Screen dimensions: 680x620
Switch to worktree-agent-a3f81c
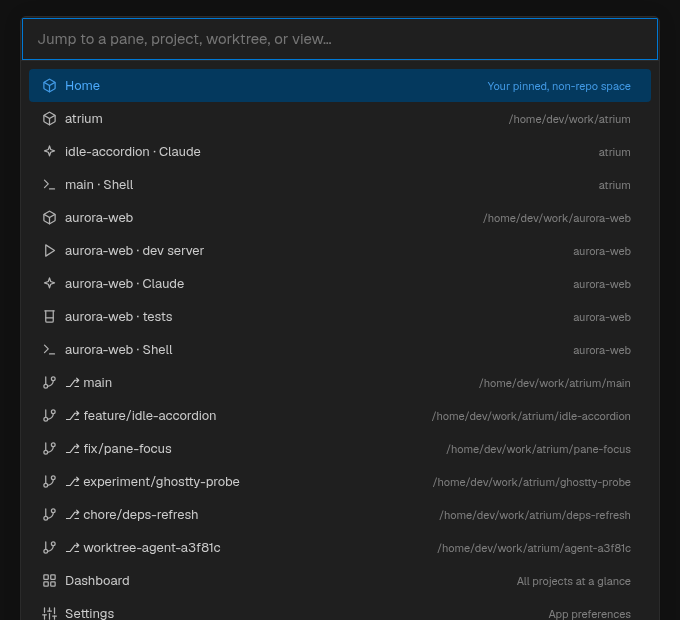340,547
